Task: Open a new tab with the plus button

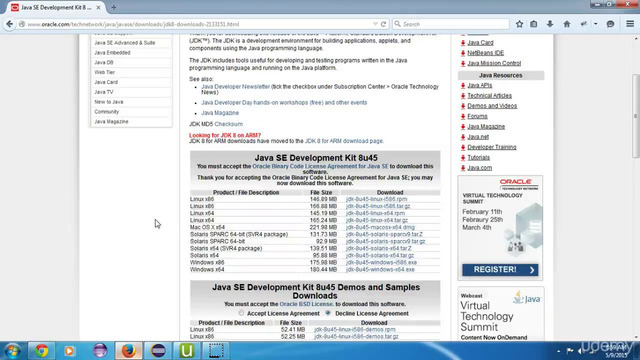Action: point(113,7)
